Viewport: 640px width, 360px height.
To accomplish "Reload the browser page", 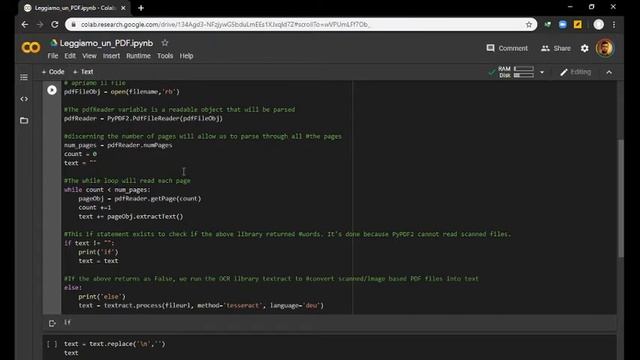I will (x=55, y=24).
